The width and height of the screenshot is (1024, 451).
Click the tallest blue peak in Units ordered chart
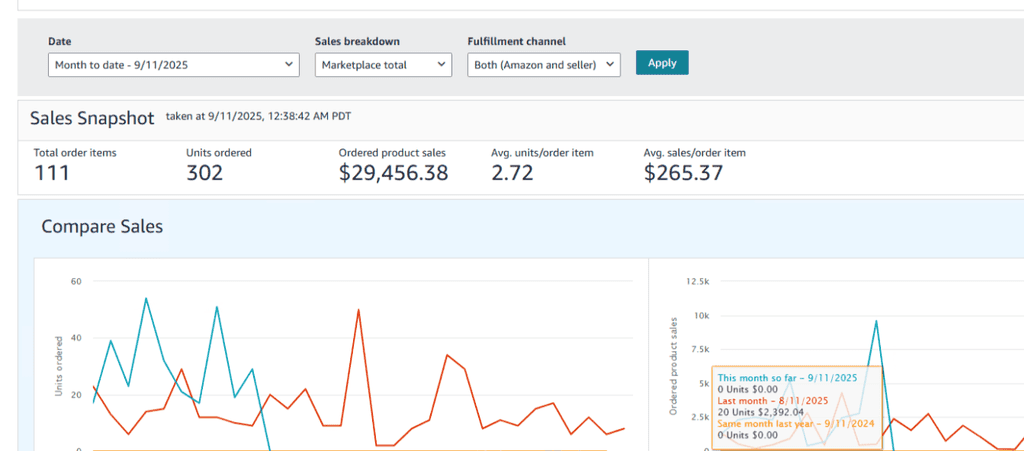[146, 298]
